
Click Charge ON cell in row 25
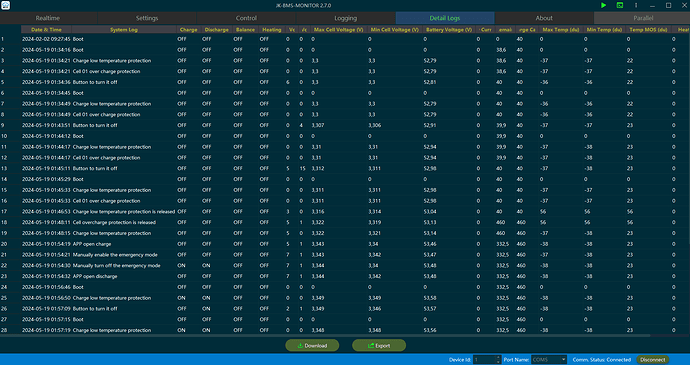pyautogui.click(x=181, y=298)
